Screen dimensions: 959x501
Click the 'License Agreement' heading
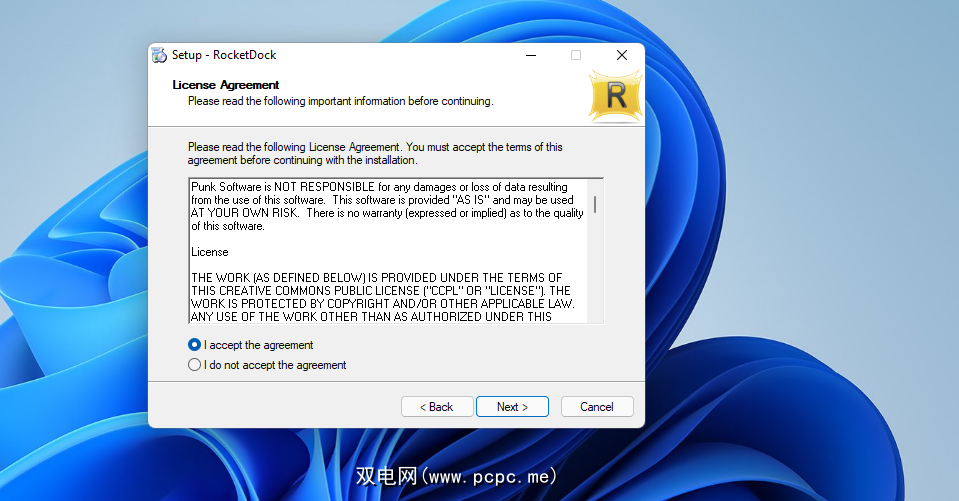(226, 85)
